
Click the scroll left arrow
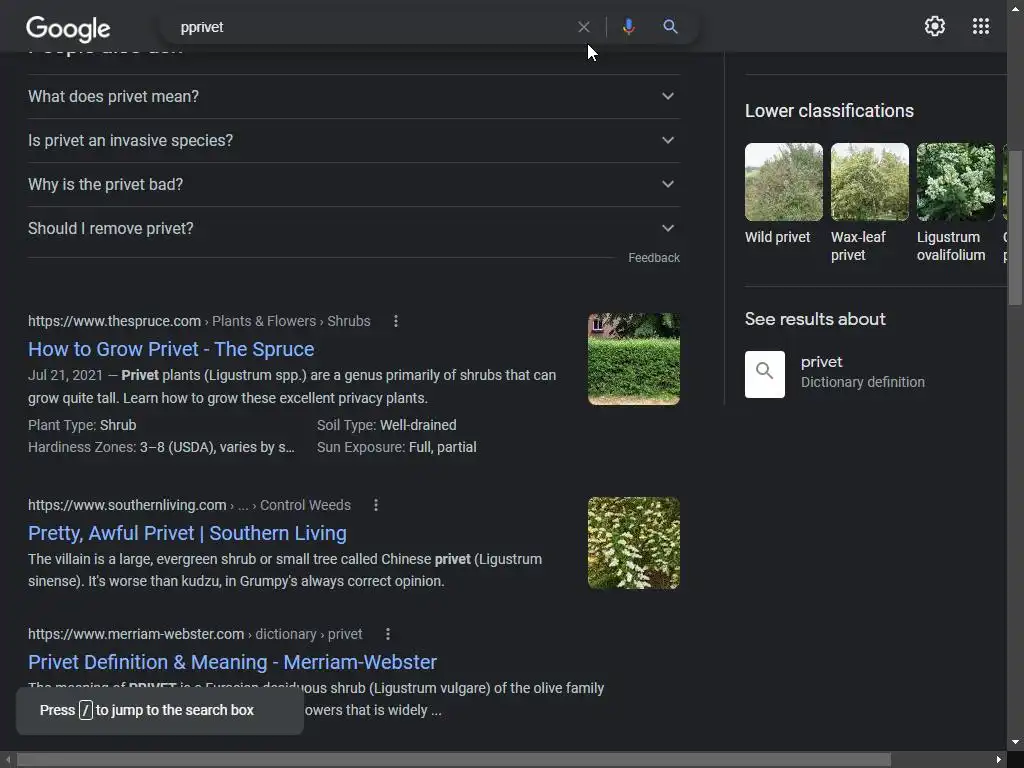click(8, 760)
